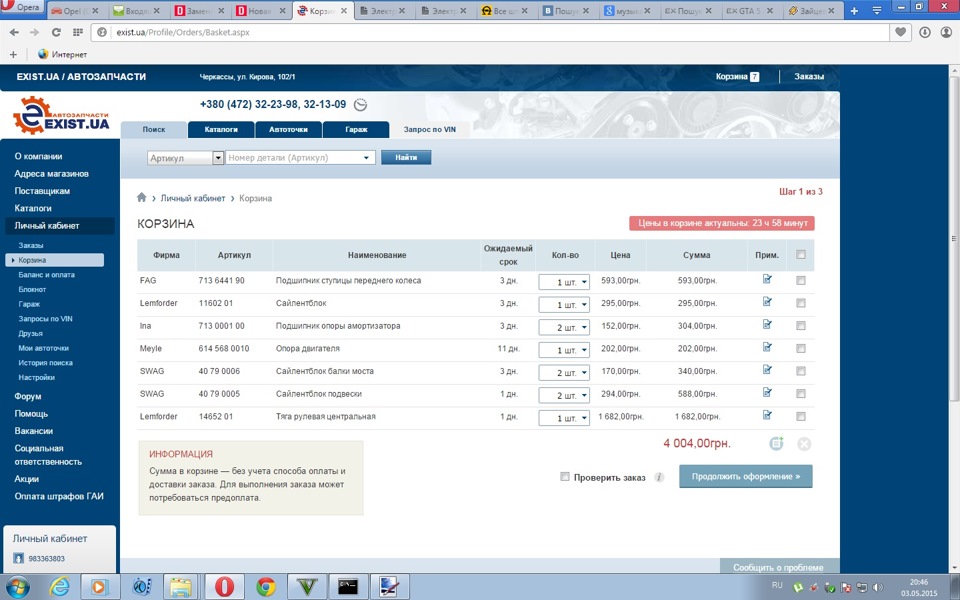Switch to the Гараж tab
This screenshot has width=960, height=600.
[356, 130]
